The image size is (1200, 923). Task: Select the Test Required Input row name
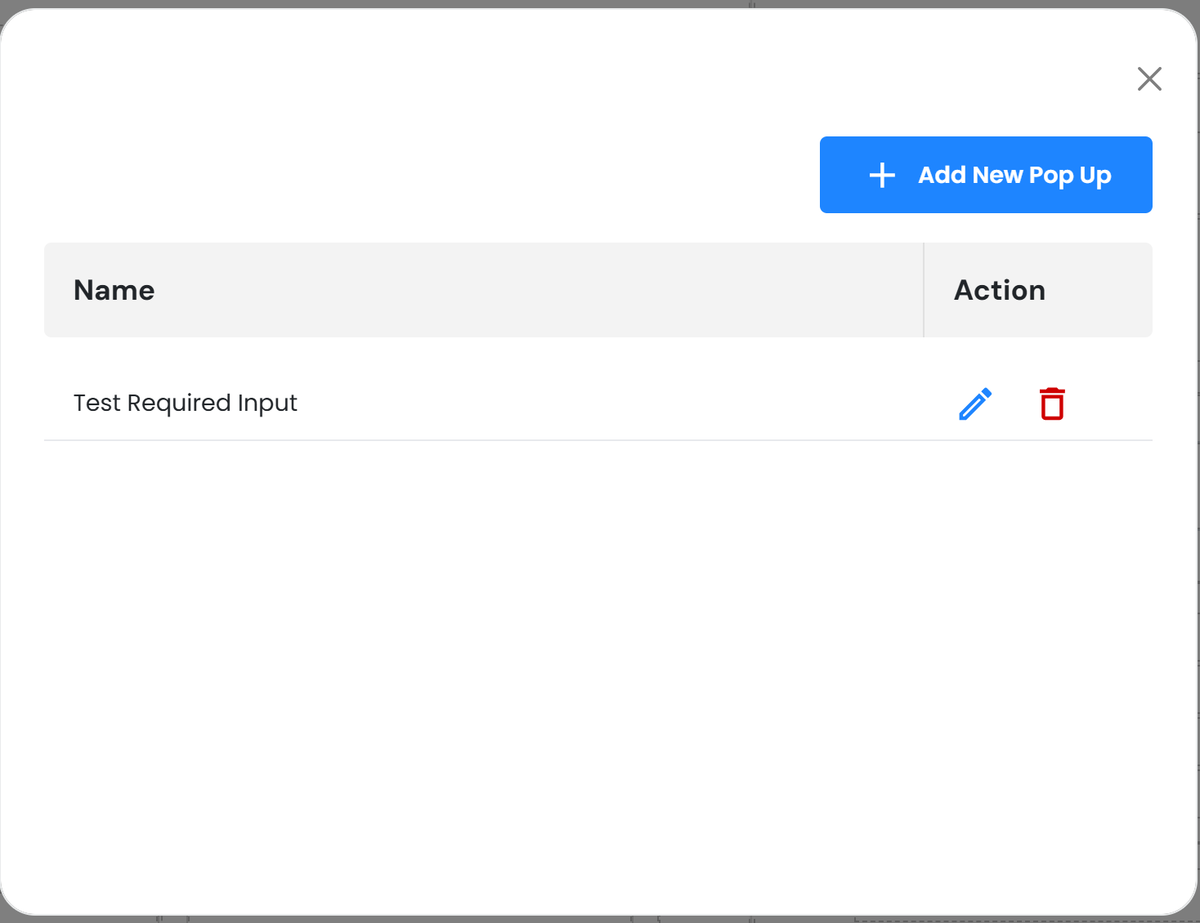click(x=185, y=403)
